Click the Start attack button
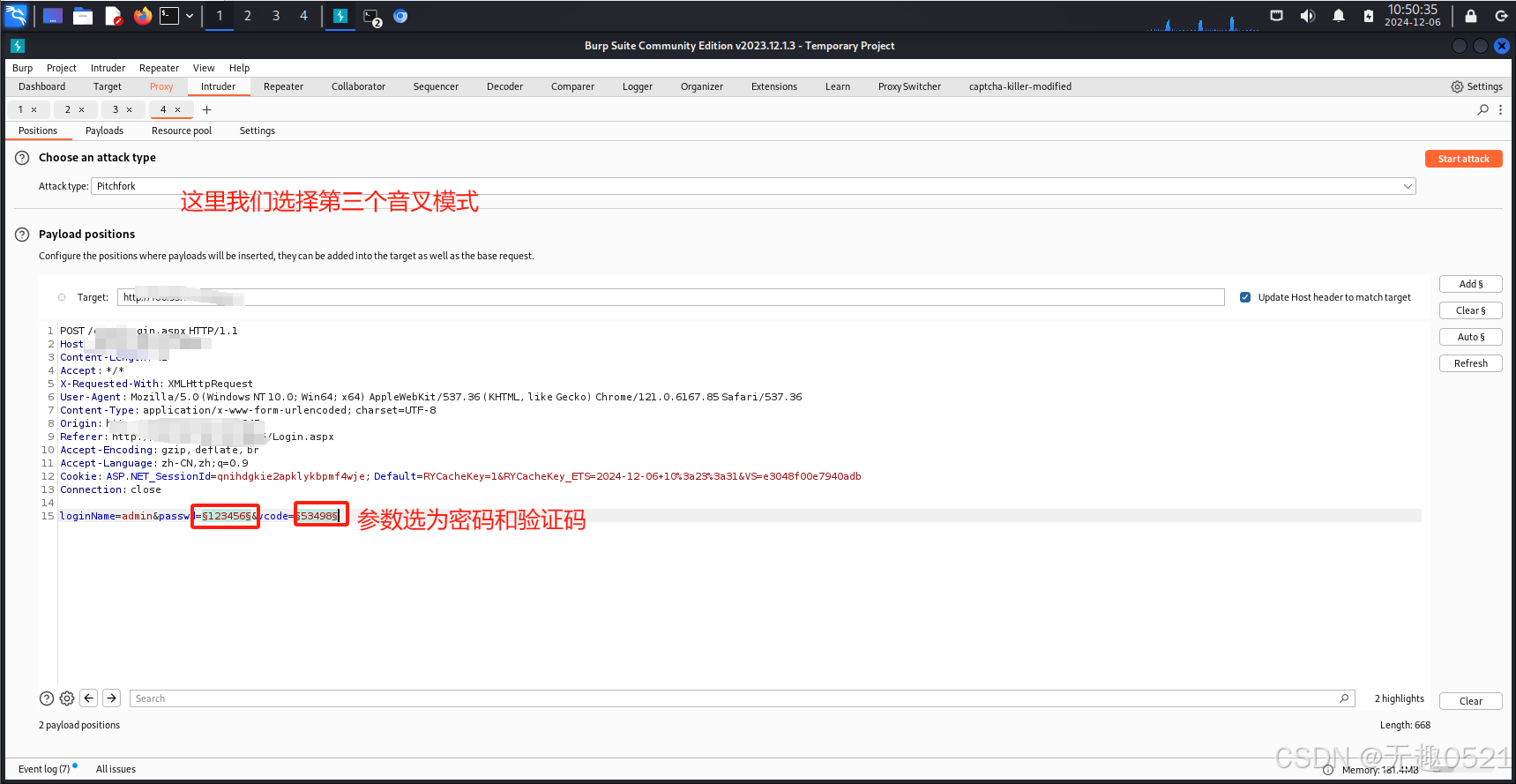The image size is (1516, 784). coord(1463,159)
